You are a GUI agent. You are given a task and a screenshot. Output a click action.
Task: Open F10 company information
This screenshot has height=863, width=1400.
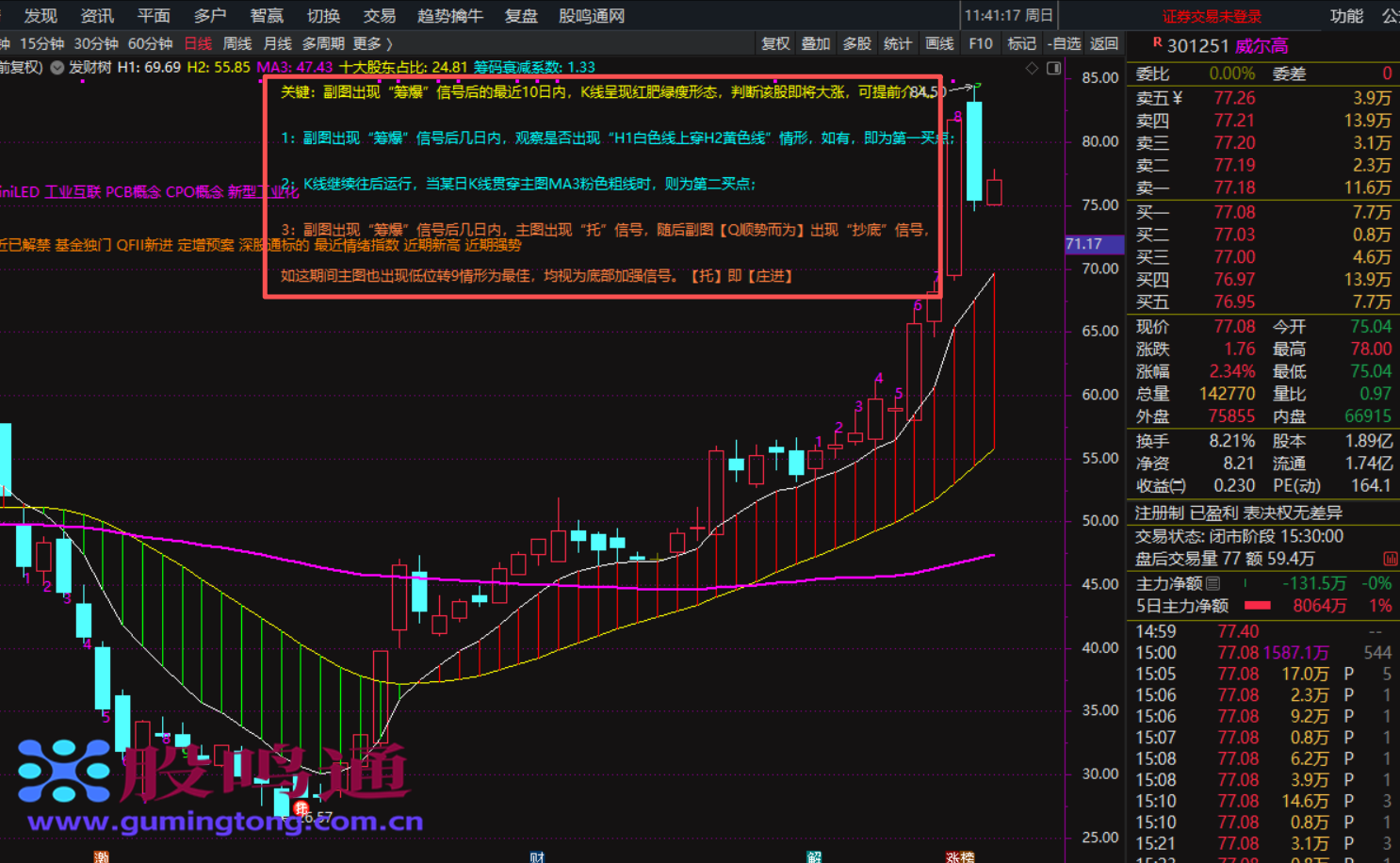click(x=981, y=43)
